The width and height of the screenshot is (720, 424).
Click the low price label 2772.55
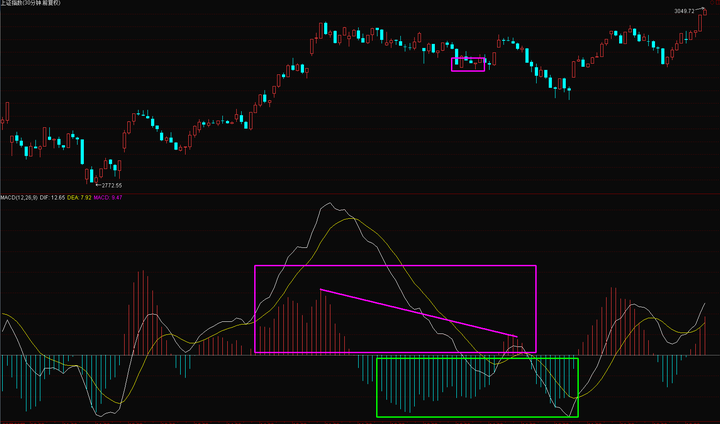click(112, 186)
